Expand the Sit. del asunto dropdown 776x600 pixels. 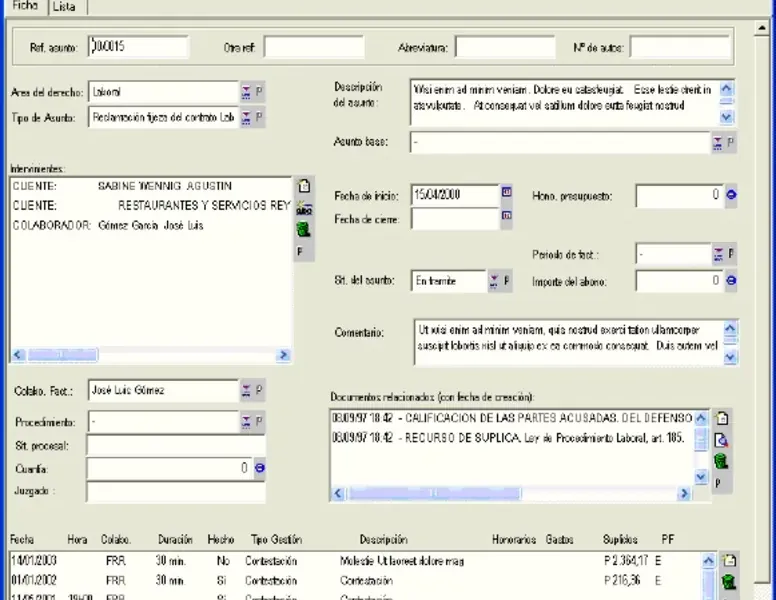click(x=494, y=282)
